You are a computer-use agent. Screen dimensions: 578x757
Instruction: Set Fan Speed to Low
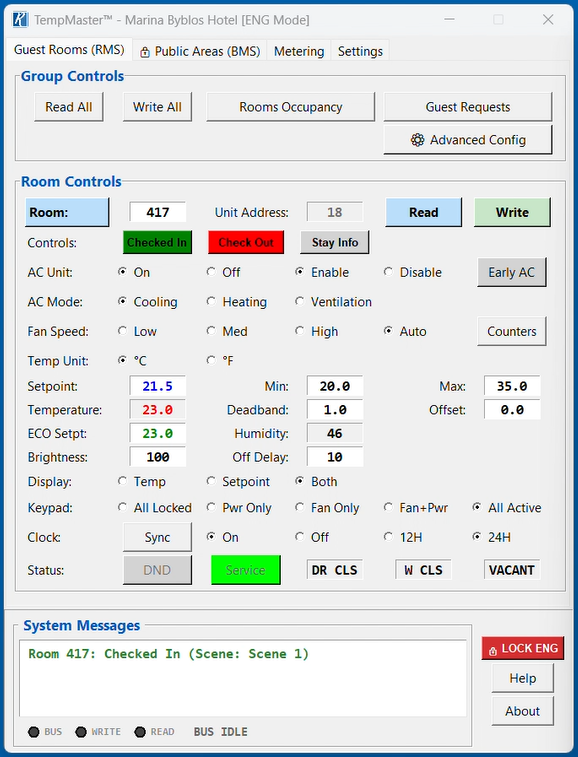138,331
